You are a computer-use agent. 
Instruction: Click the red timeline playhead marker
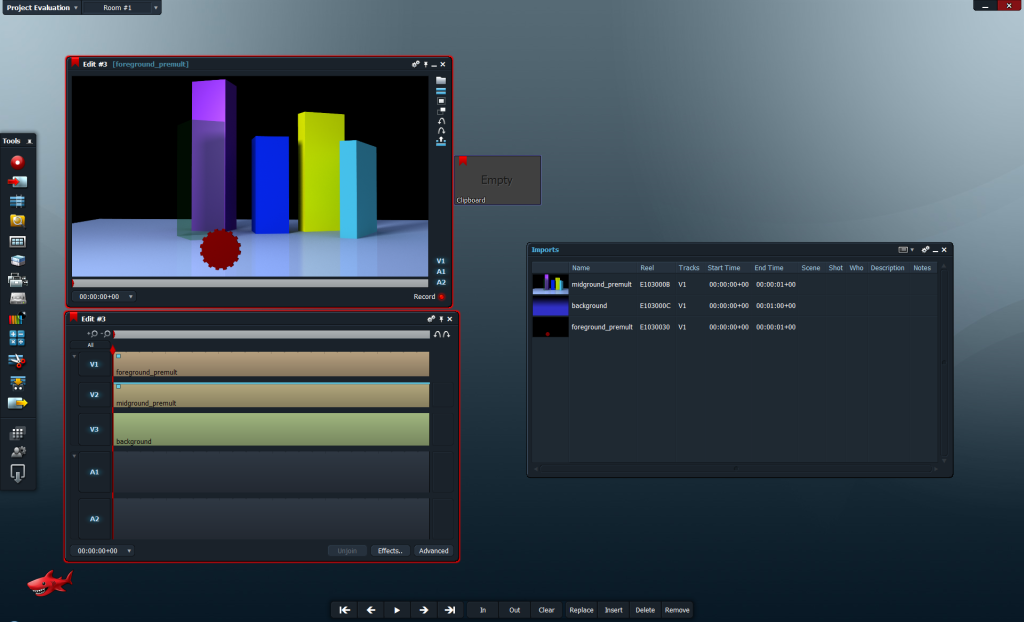point(113,351)
